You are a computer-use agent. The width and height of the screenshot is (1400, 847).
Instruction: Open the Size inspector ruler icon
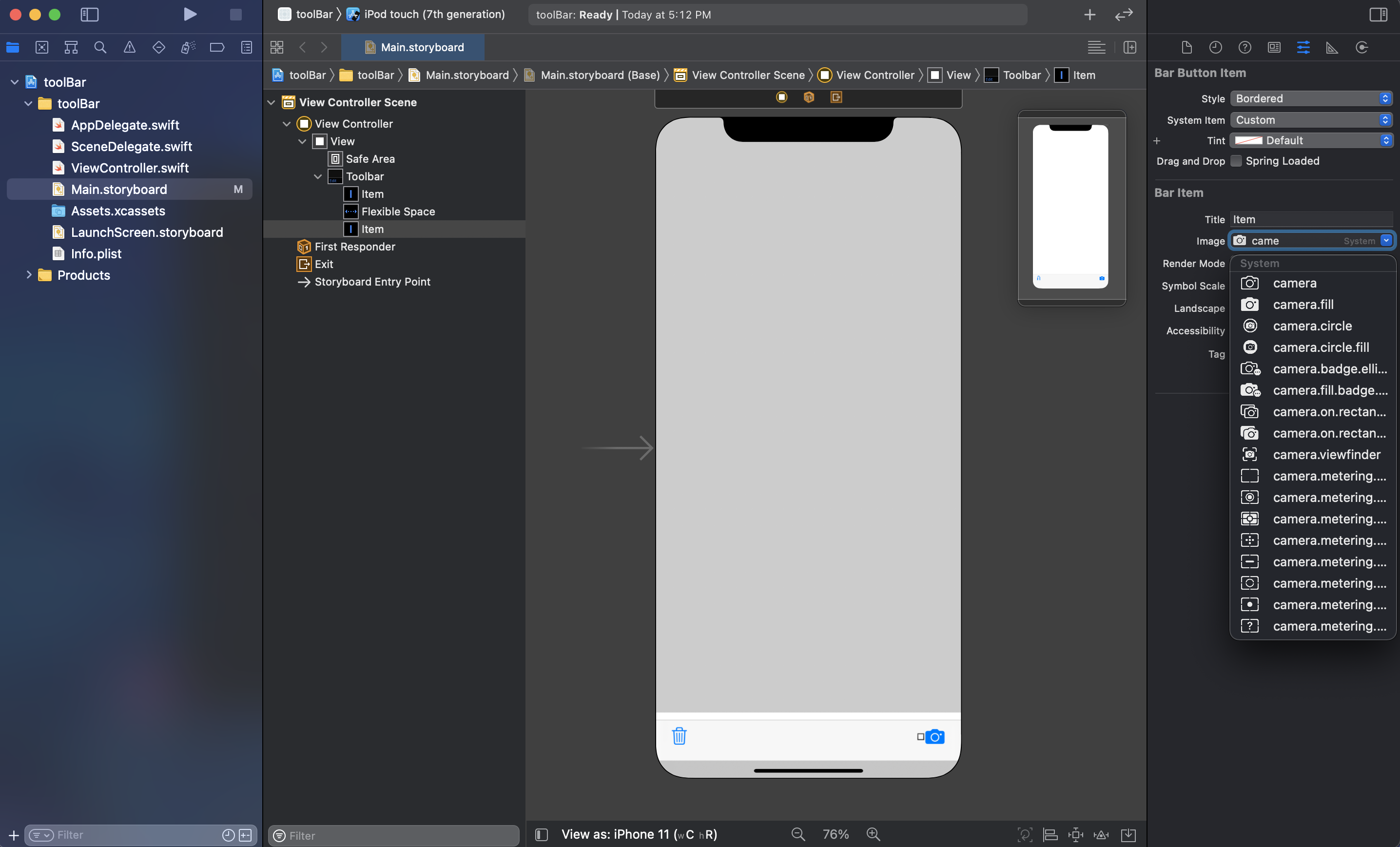1331,48
